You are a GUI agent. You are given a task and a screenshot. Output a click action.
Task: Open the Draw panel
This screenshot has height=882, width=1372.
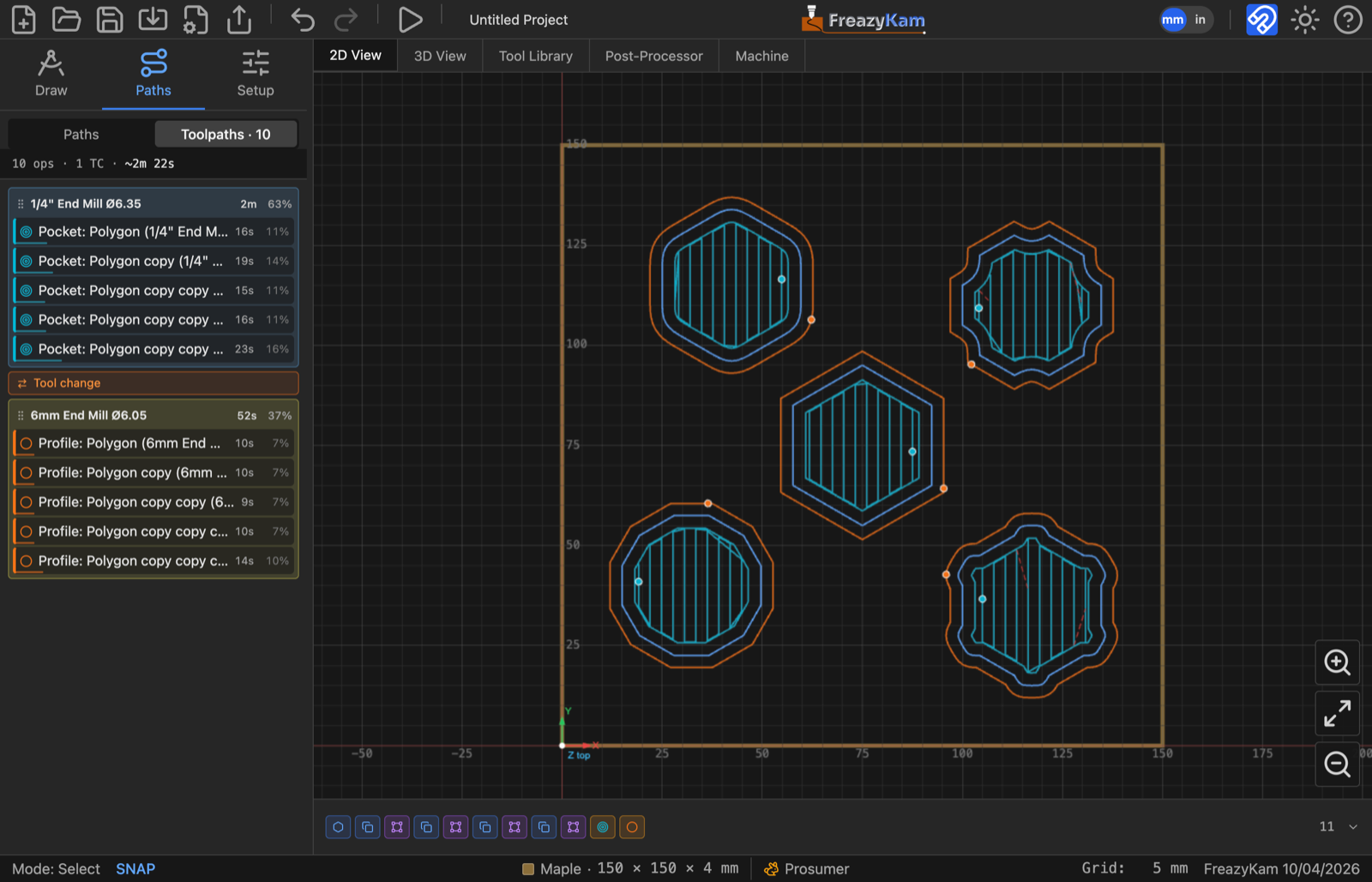coord(51,74)
